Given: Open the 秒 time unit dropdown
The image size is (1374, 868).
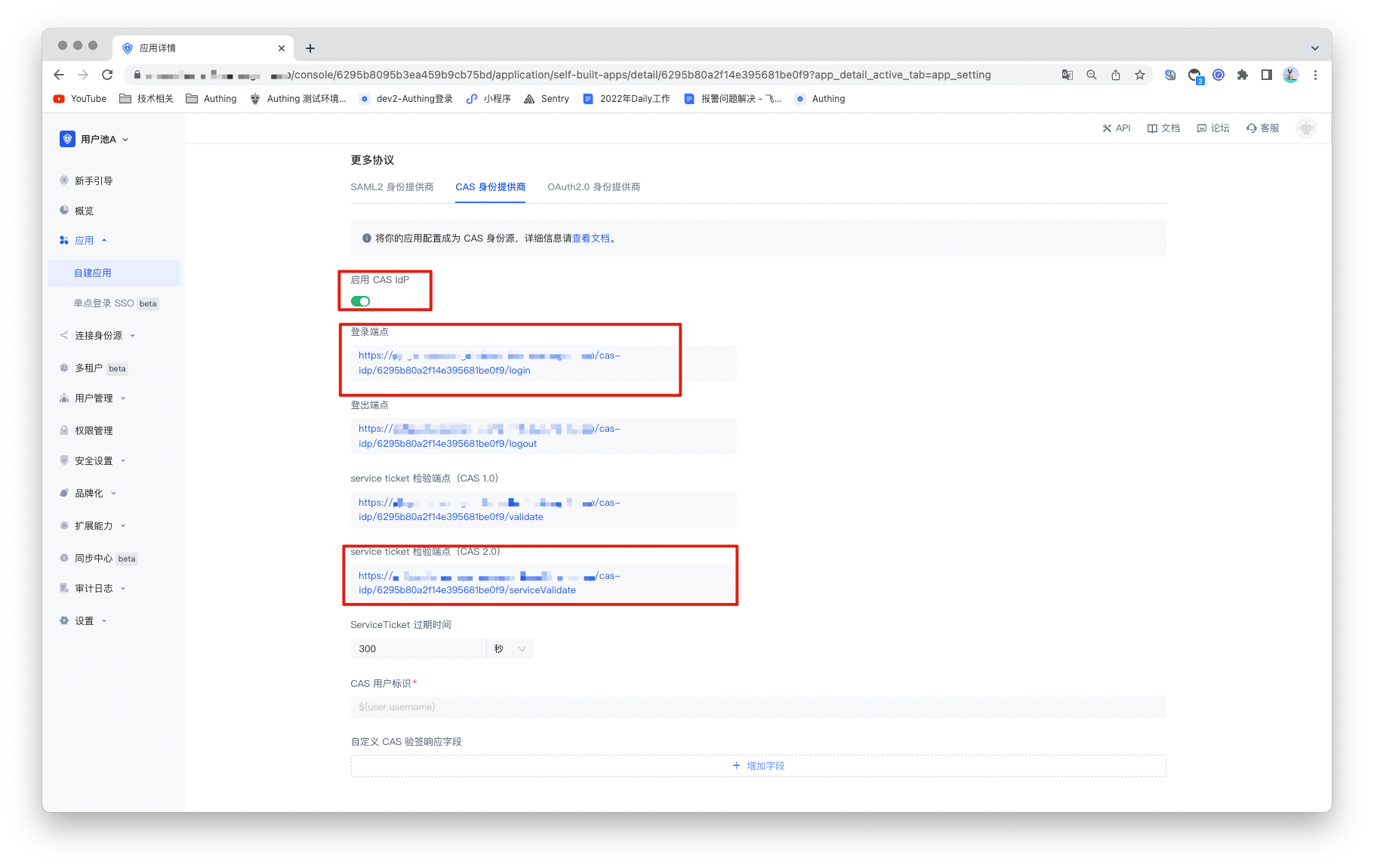Looking at the screenshot, I should pyautogui.click(x=510, y=649).
